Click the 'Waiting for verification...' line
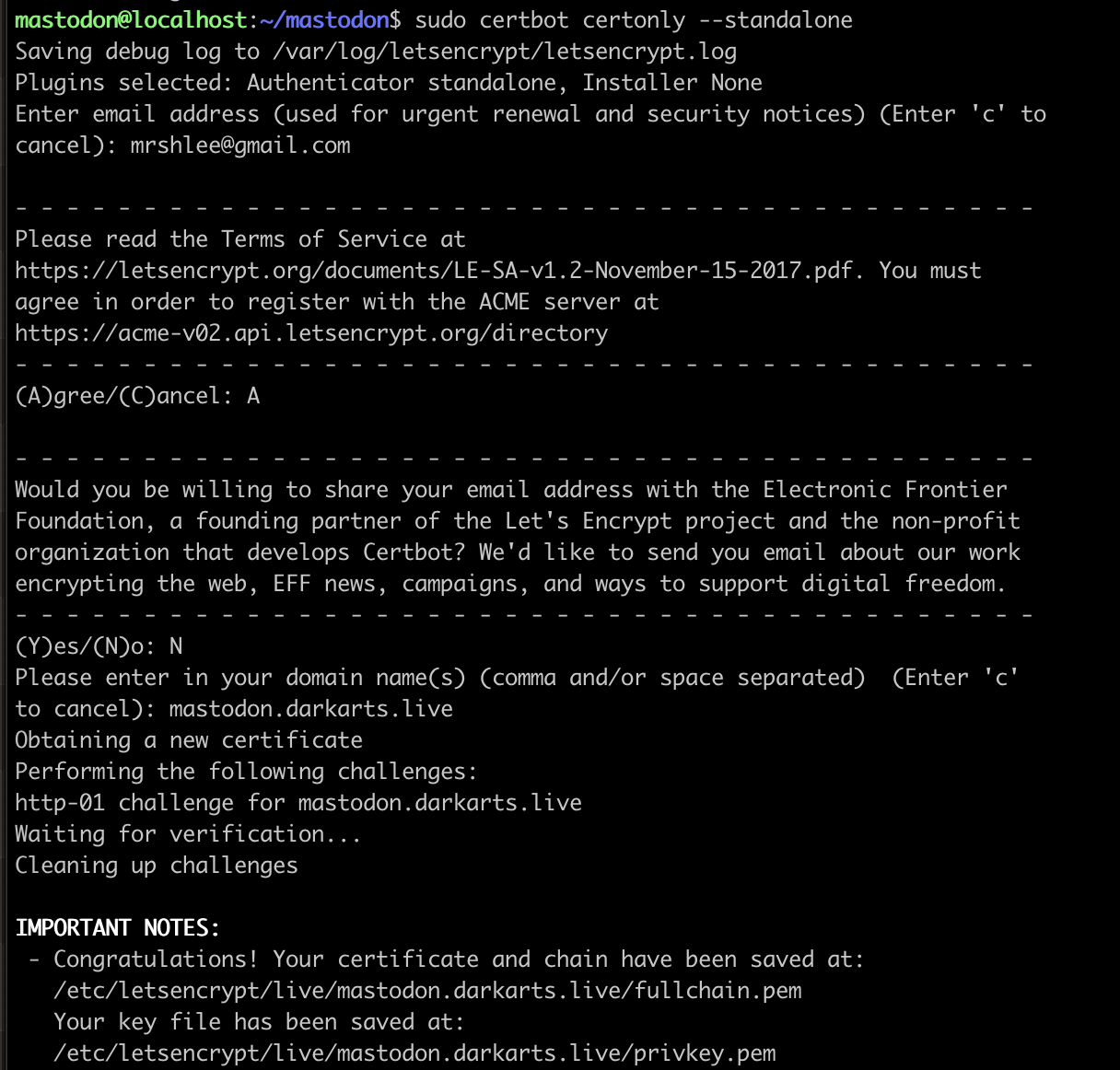The image size is (1120, 1070). (188, 834)
